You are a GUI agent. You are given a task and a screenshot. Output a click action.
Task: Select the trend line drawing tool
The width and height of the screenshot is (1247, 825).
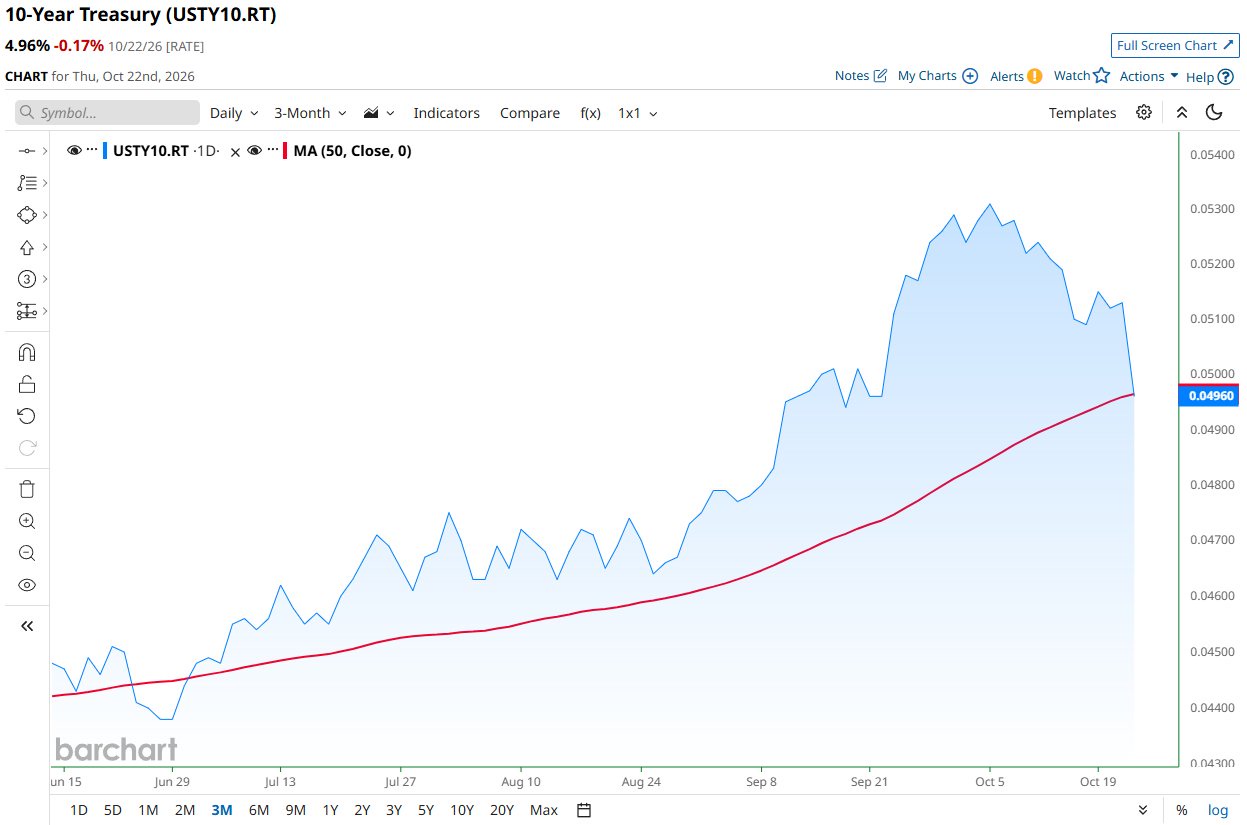click(x=27, y=151)
